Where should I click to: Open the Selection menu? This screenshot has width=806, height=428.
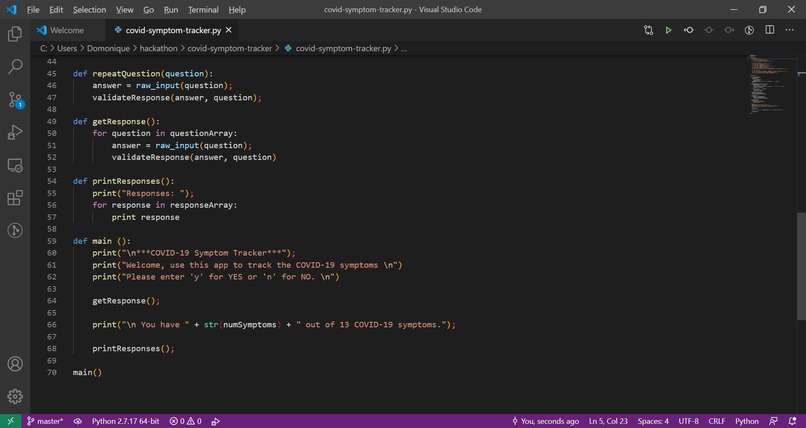89,10
